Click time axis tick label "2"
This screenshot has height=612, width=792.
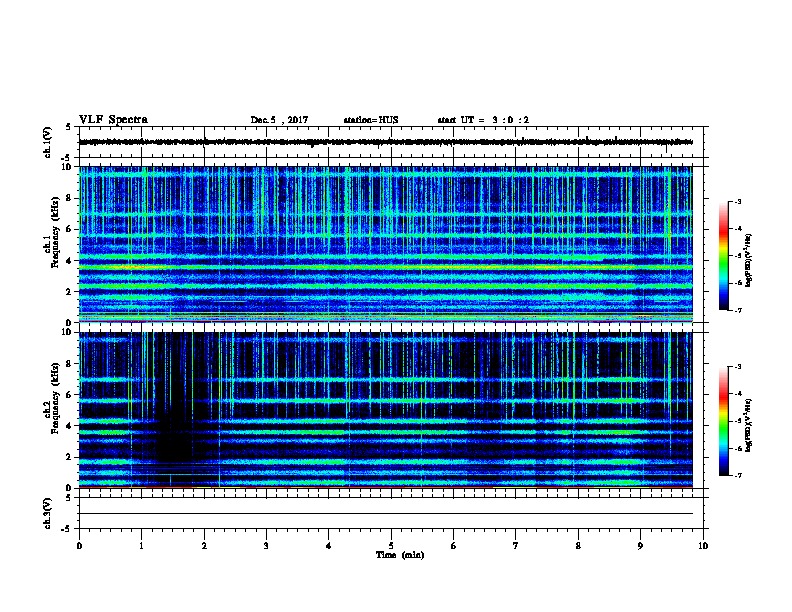[204, 546]
